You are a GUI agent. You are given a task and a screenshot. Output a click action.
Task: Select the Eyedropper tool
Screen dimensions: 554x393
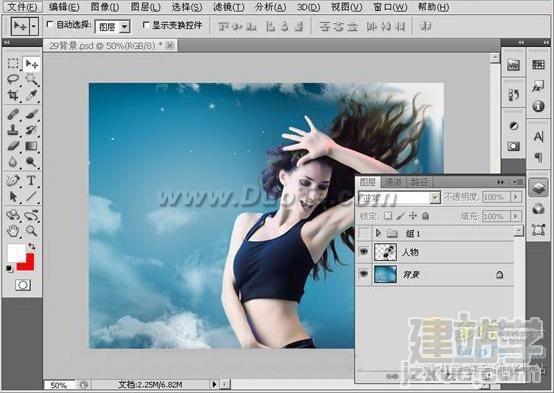click(x=31, y=95)
